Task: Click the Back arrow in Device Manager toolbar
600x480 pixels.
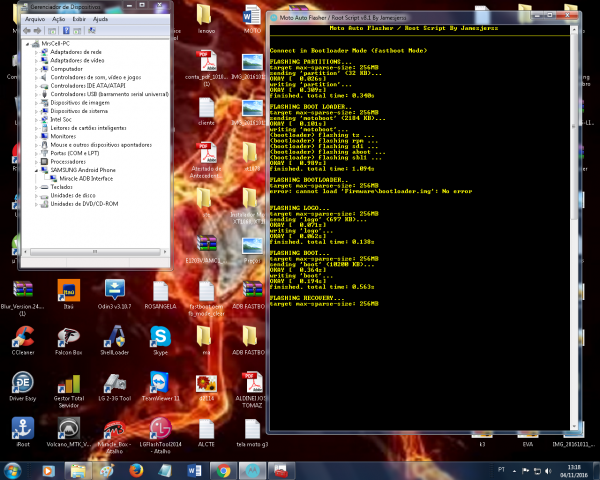Action: click(x=27, y=31)
